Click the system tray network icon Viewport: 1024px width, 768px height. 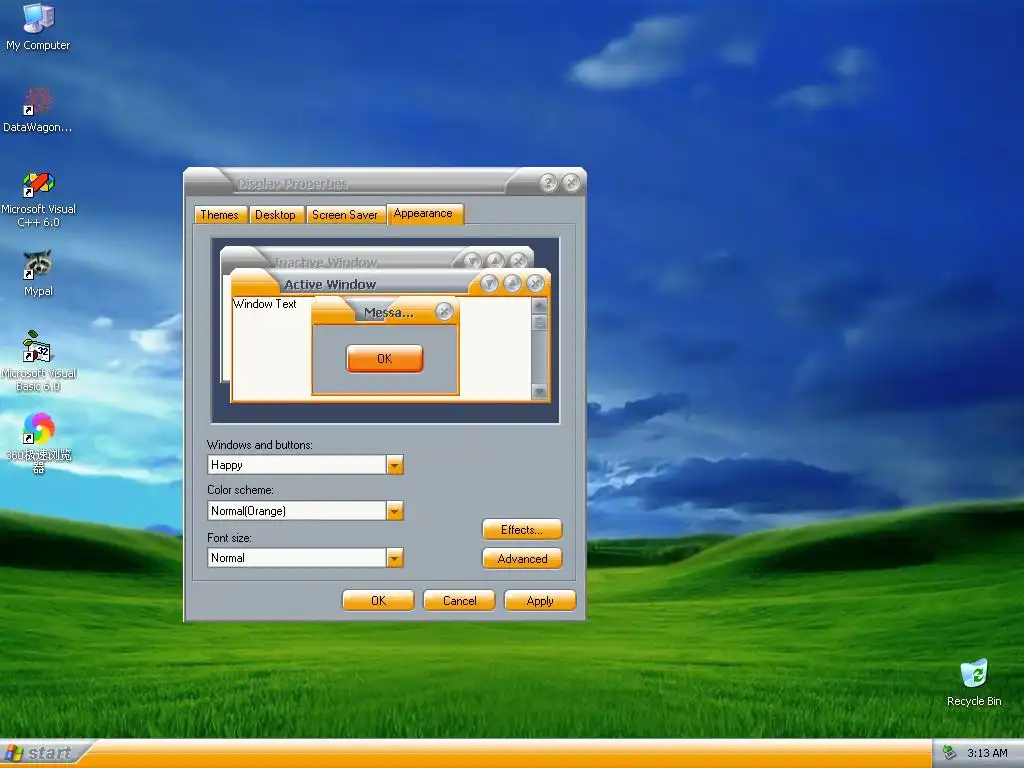(x=950, y=753)
